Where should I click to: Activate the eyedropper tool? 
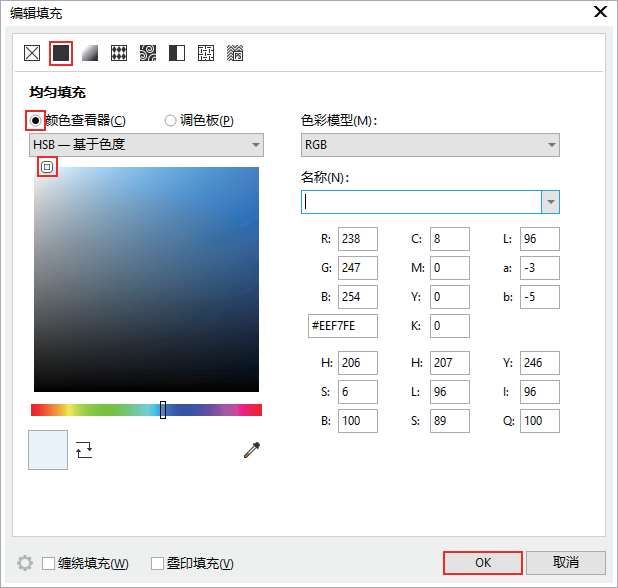tap(252, 450)
